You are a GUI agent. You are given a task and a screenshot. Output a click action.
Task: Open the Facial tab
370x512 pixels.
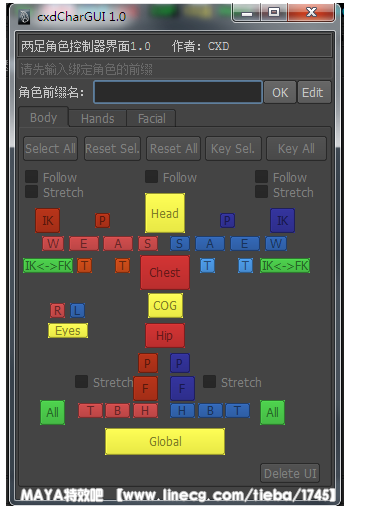[152, 118]
